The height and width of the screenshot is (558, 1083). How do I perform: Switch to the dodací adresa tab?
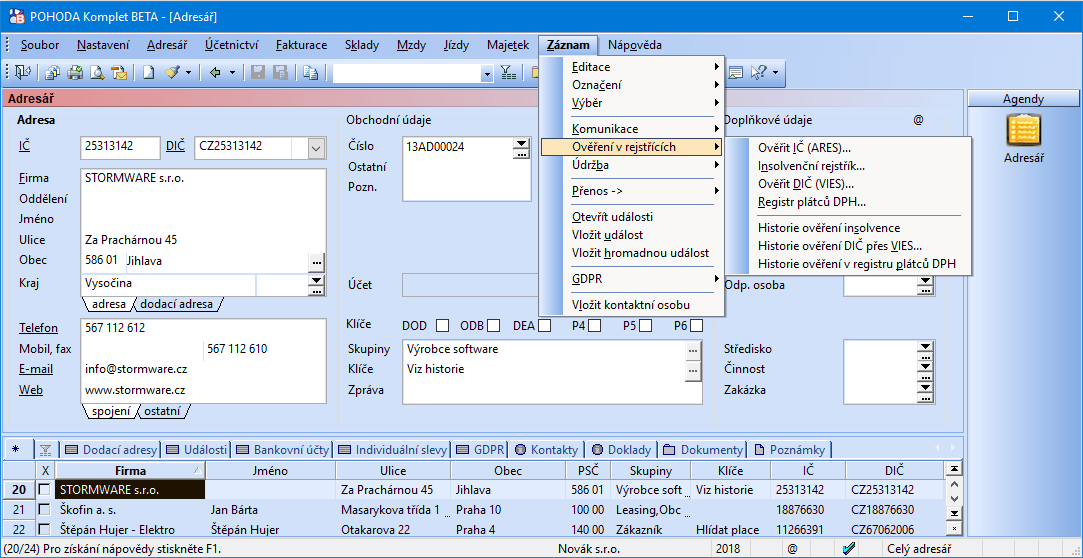tap(178, 304)
